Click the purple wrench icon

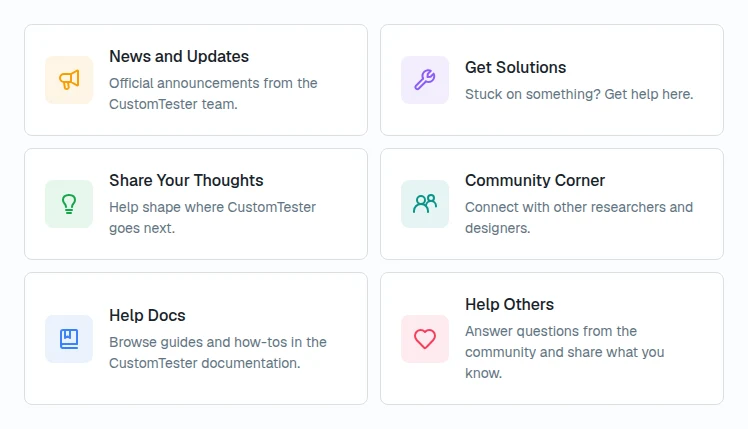425,80
